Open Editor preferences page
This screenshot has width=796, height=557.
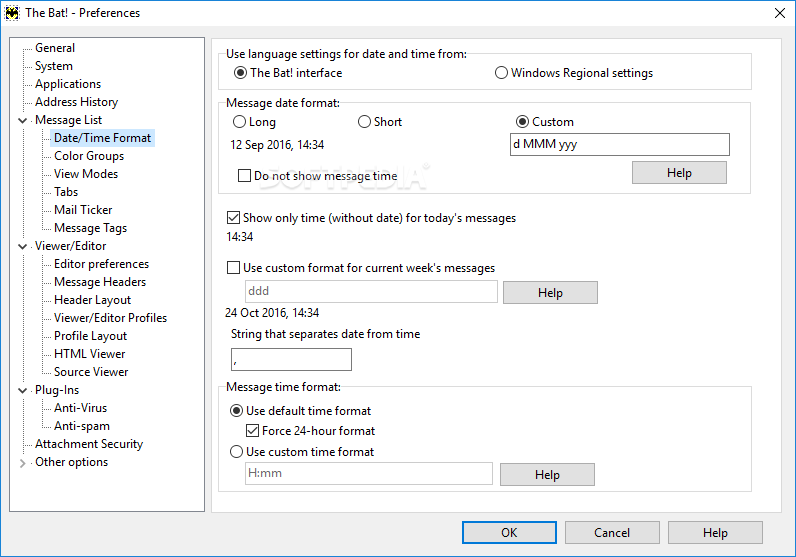tap(102, 264)
